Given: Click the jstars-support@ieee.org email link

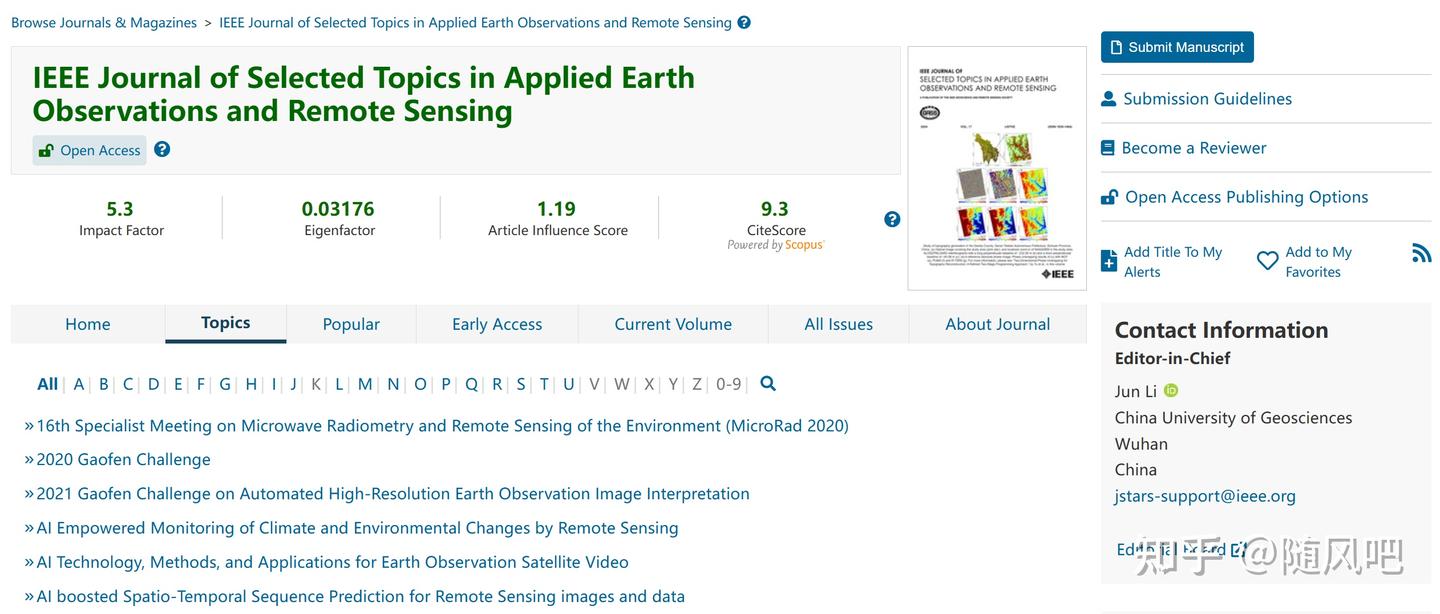Looking at the screenshot, I should [1205, 496].
